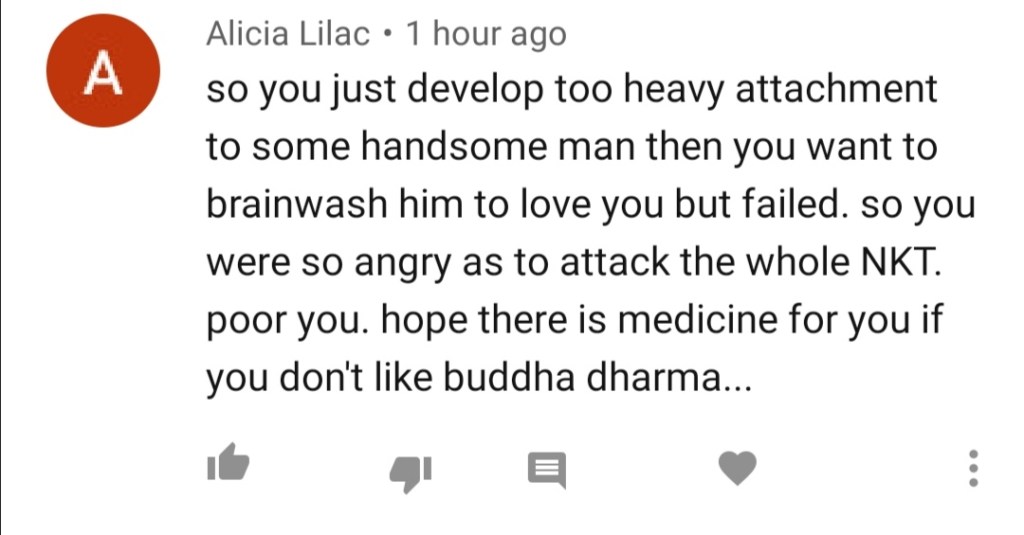The image size is (1024, 535).
Task: Open the reply speech bubble icon
Action: [x=547, y=470]
